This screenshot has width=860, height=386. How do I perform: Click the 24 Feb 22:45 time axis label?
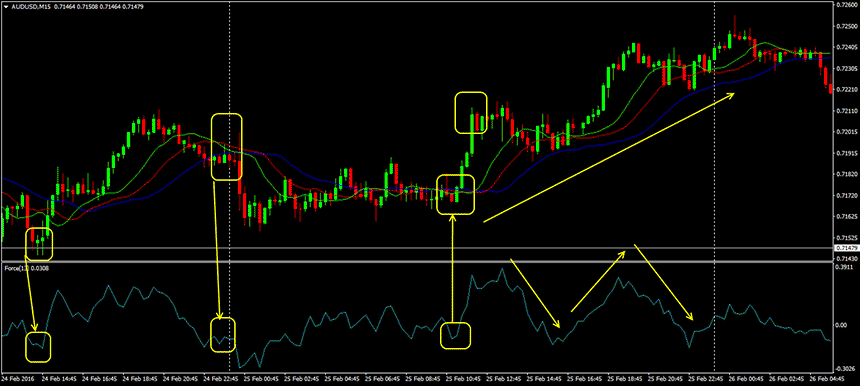[x=221, y=379]
